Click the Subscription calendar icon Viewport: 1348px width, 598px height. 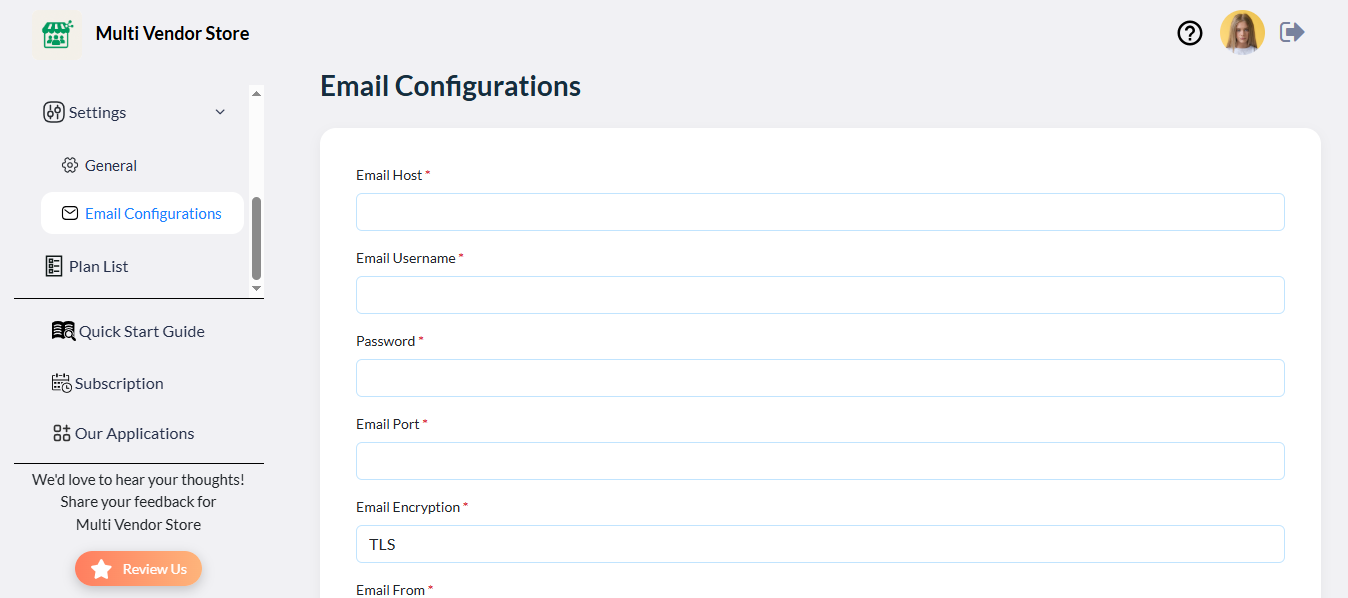(x=61, y=383)
